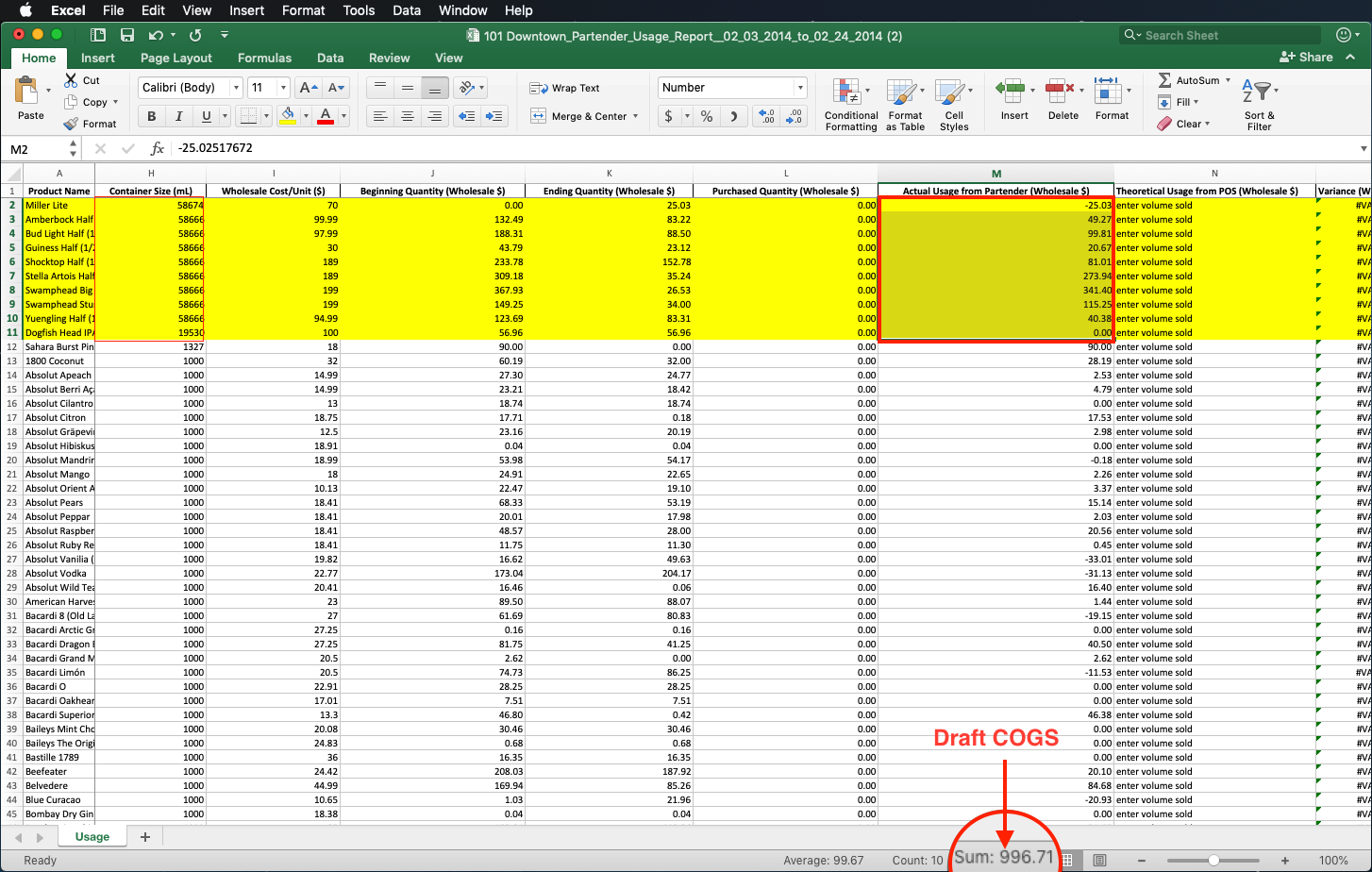Expand the AutoSum dropdown arrow
Image resolution: width=1372 pixels, height=872 pixels.
click(x=1228, y=80)
